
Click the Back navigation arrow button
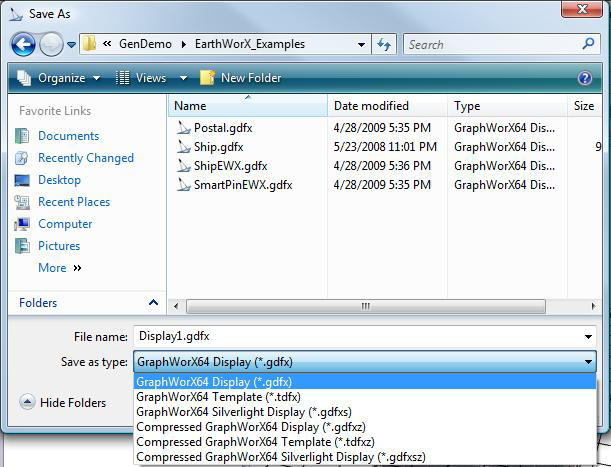24,44
